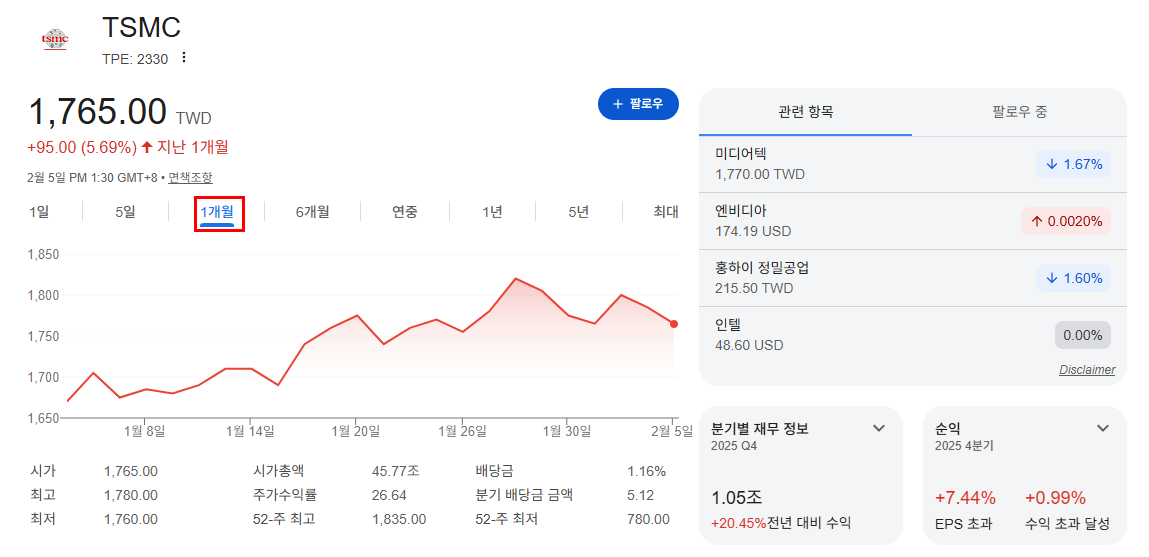Click the +0.99% 수익 초과 달성 figure

(1055, 498)
